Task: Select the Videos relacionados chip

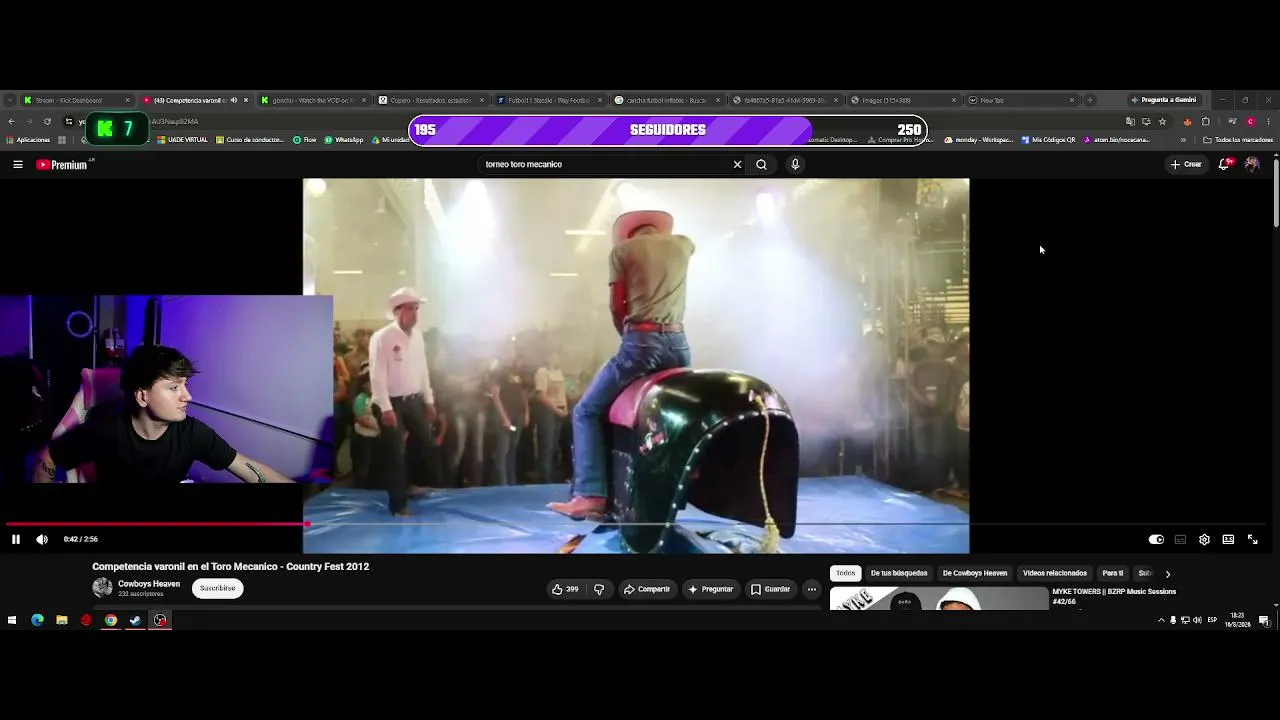Action: pos(1055,573)
